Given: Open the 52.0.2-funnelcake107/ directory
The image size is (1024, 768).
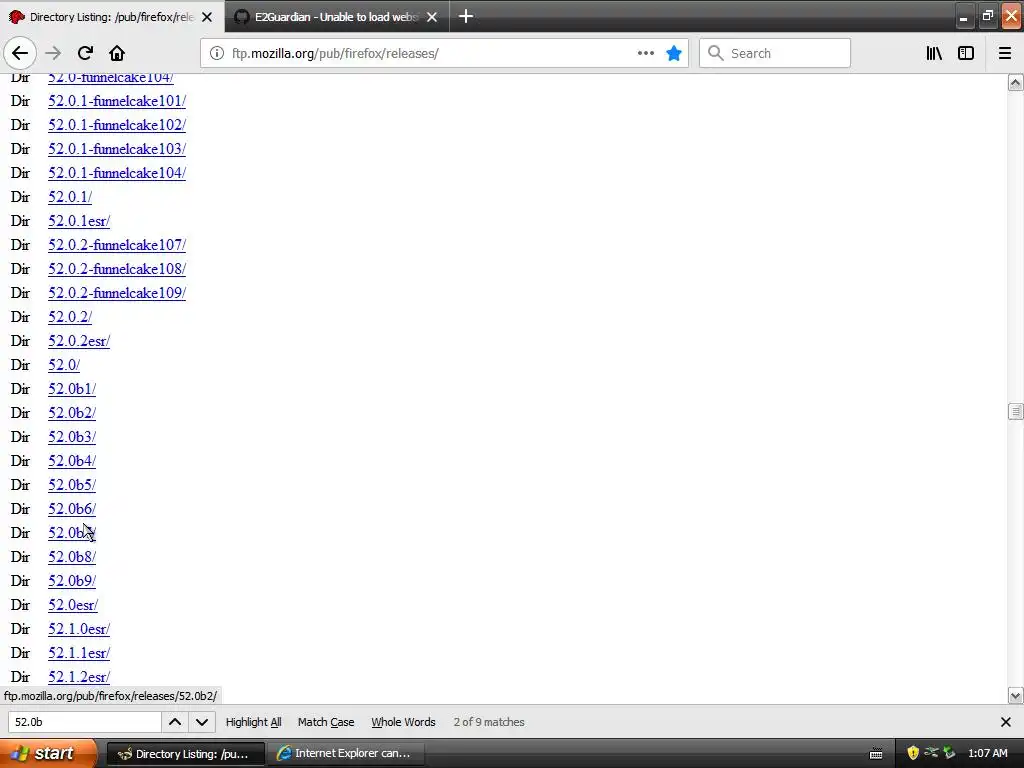Looking at the screenshot, I should (117, 245).
